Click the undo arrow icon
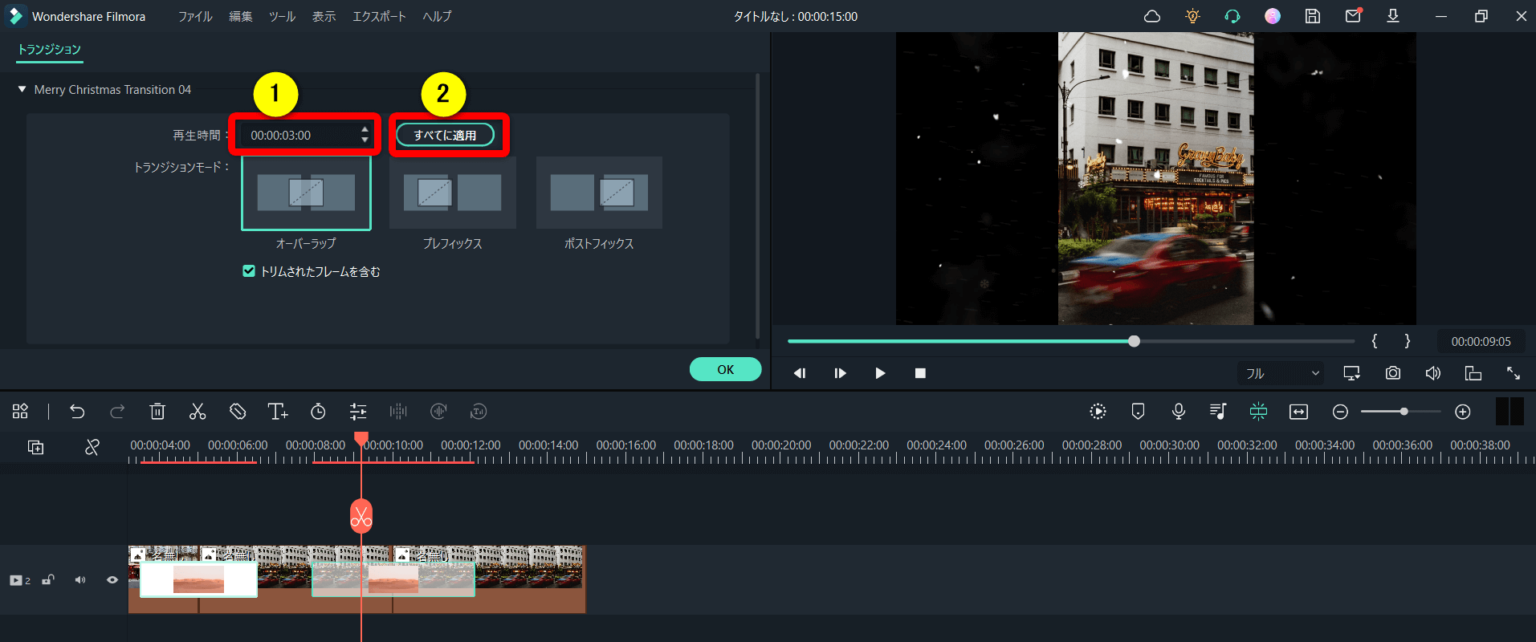Screen dimensions: 1536x642 [77, 411]
